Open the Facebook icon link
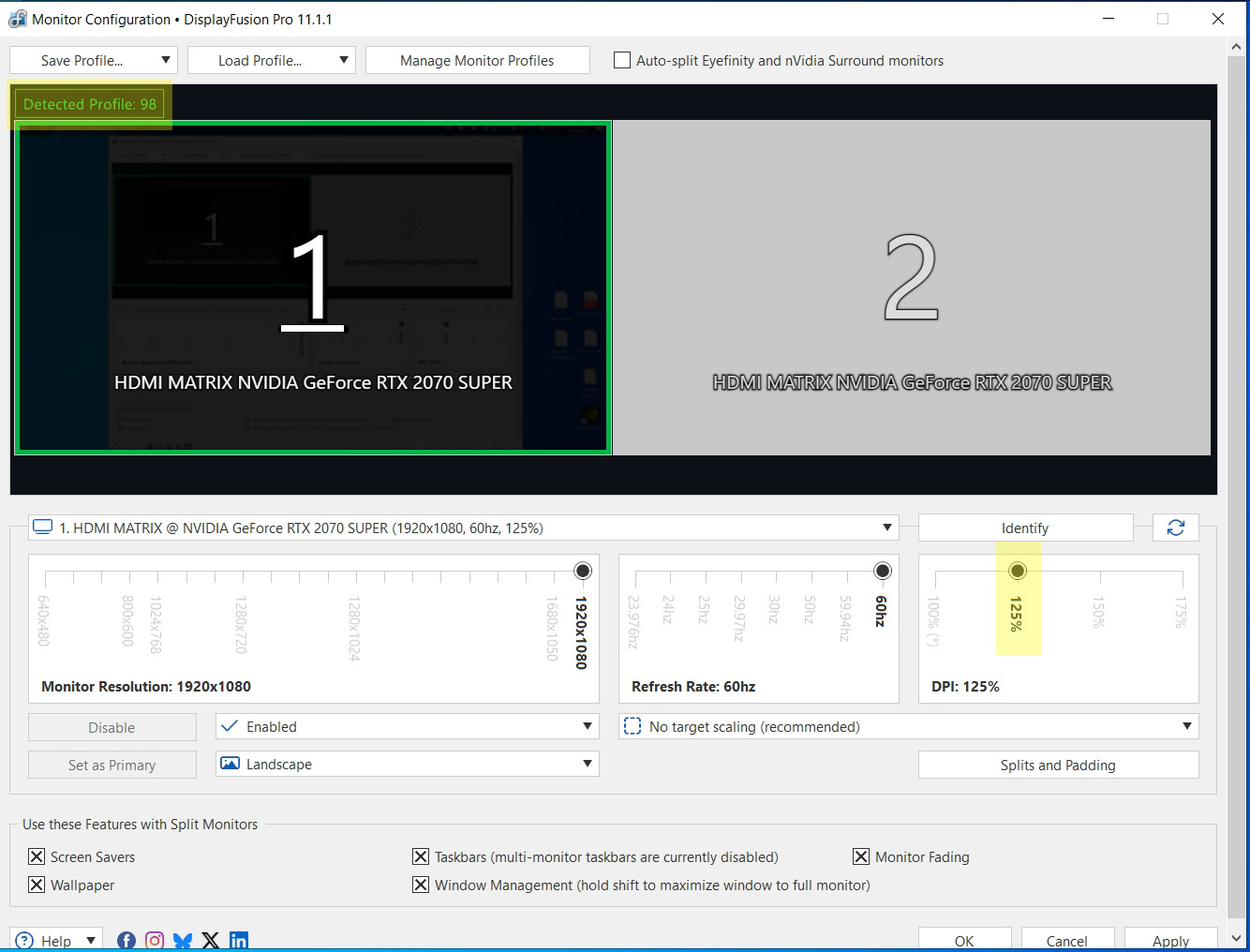This screenshot has width=1250, height=952. 126,940
